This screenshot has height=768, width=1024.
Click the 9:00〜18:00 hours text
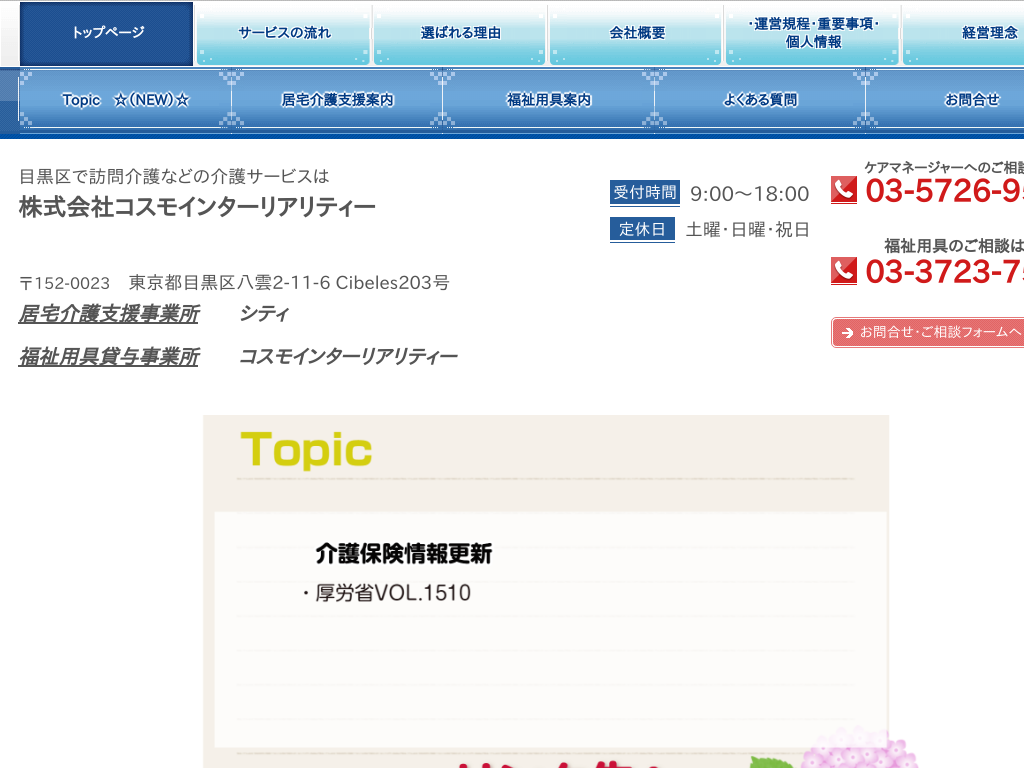750,194
